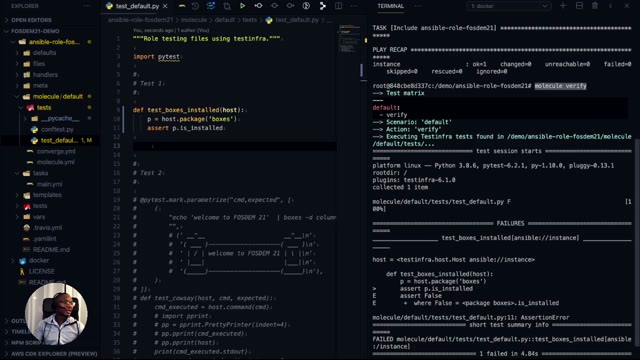Select the test_default.py editor tab
Viewport: 640px width, 360px height.
(137, 6)
